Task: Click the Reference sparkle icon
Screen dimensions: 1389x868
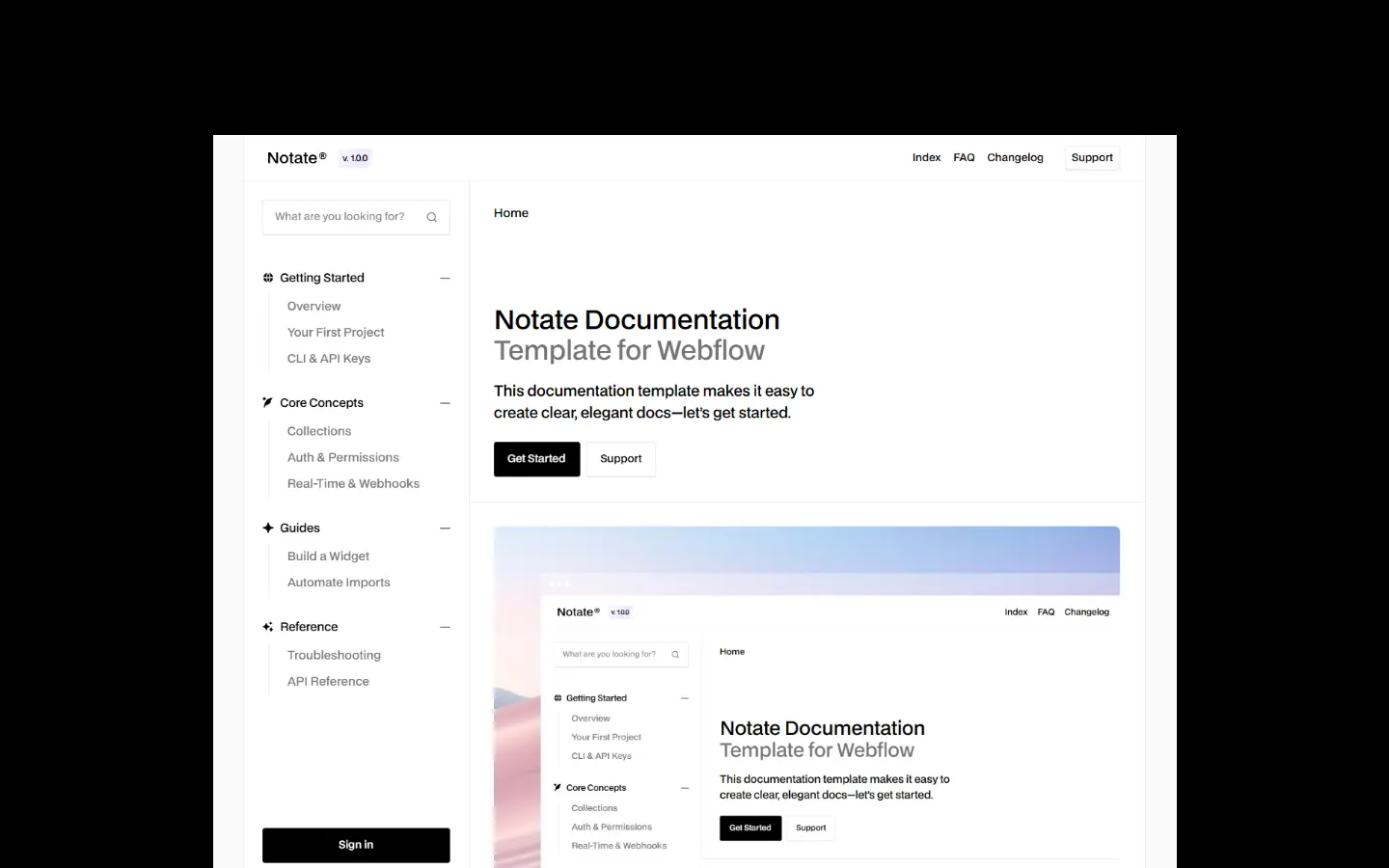Action: pos(268,627)
